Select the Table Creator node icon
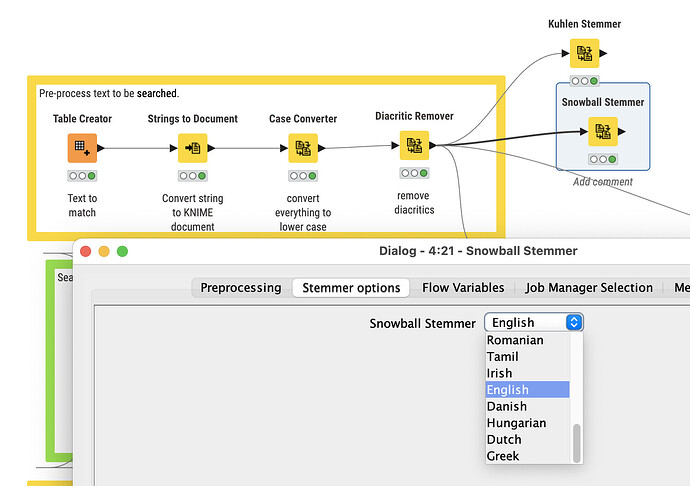The height and width of the screenshot is (486, 690). tap(82, 148)
